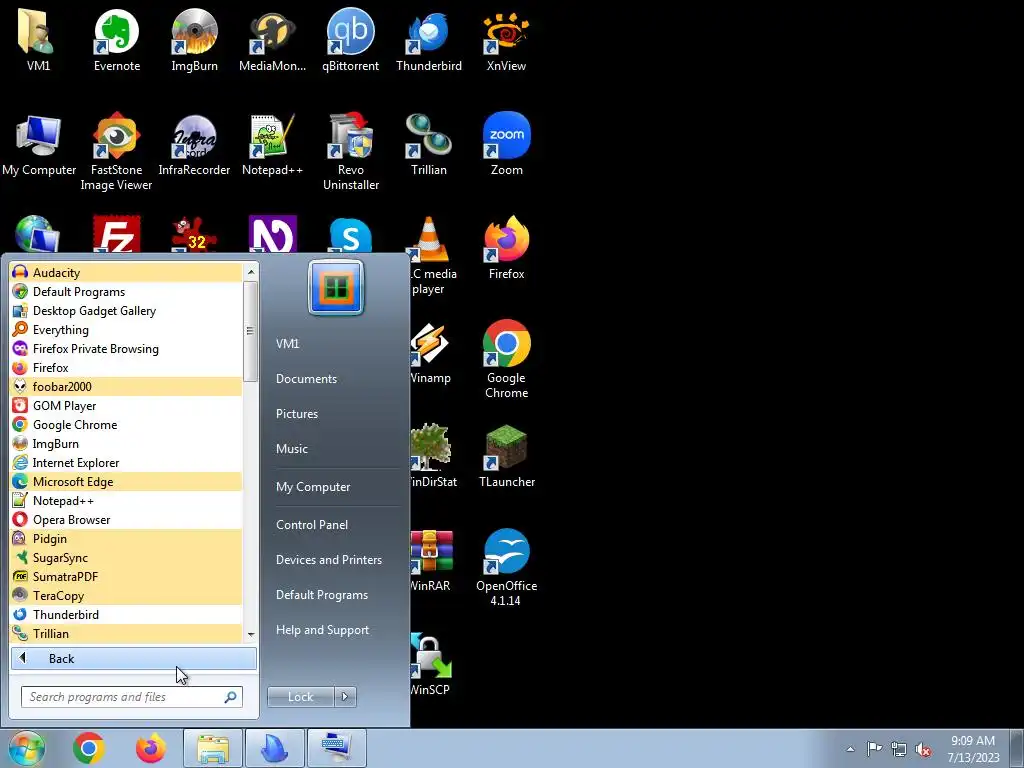Open OpenOffice 4.1.14 desktop icon
The image size is (1024, 768).
click(506, 567)
